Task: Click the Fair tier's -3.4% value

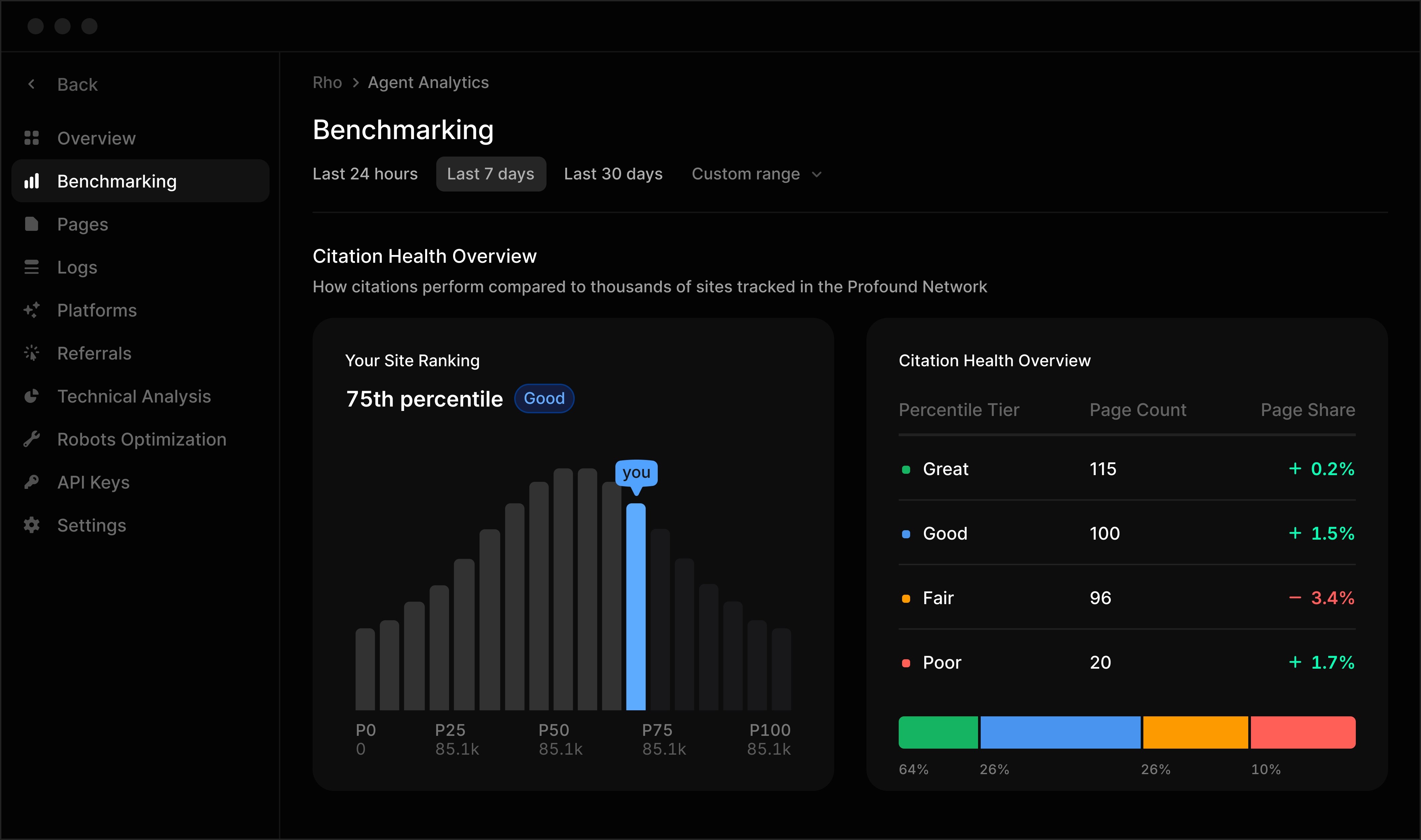Action: [x=1322, y=598]
